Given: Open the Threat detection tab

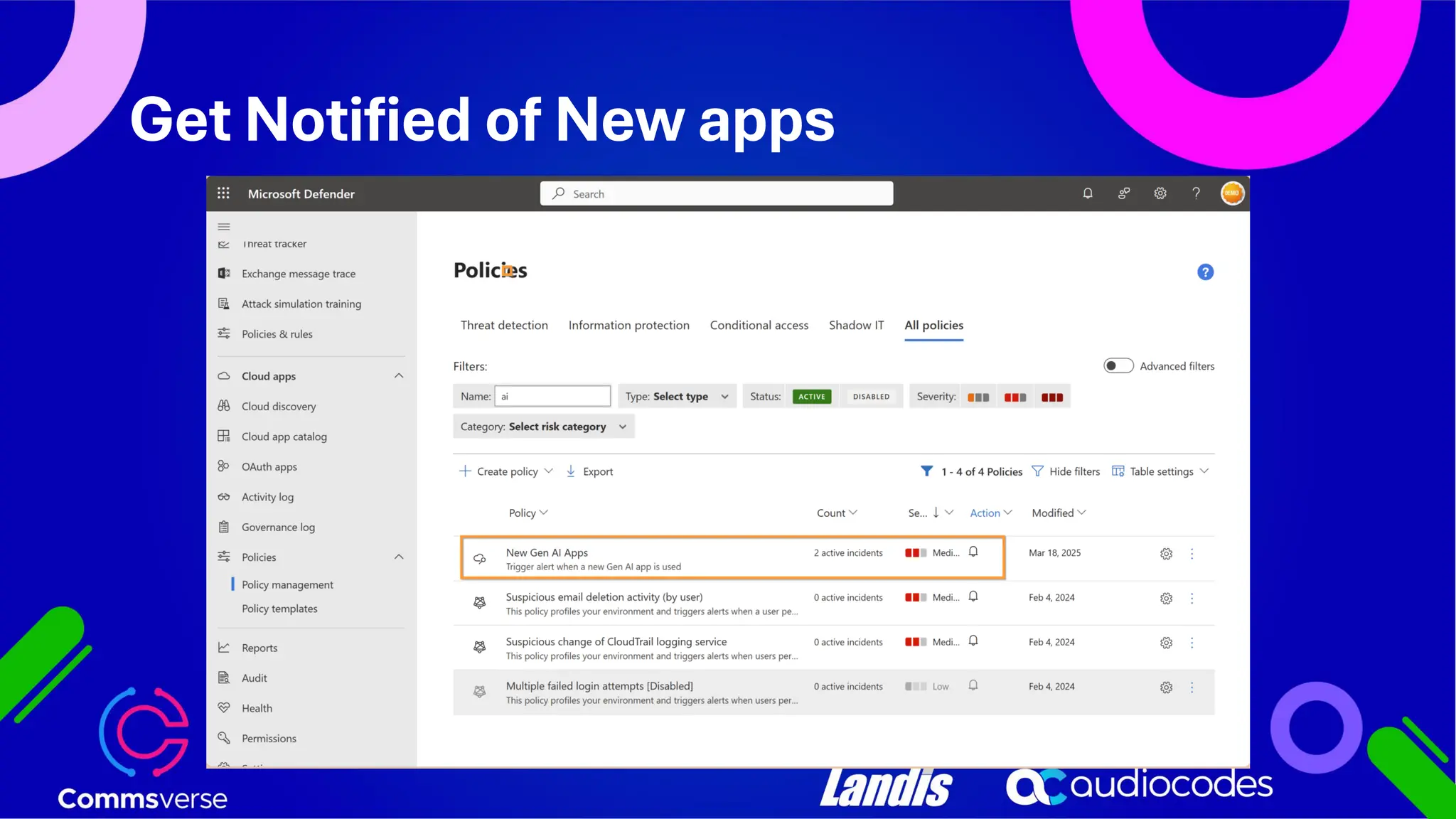Looking at the screenshot, I should 504,326.
